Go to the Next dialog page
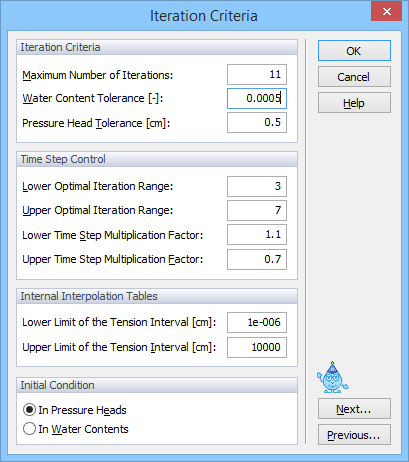409x462 pixels. [354, 409]
